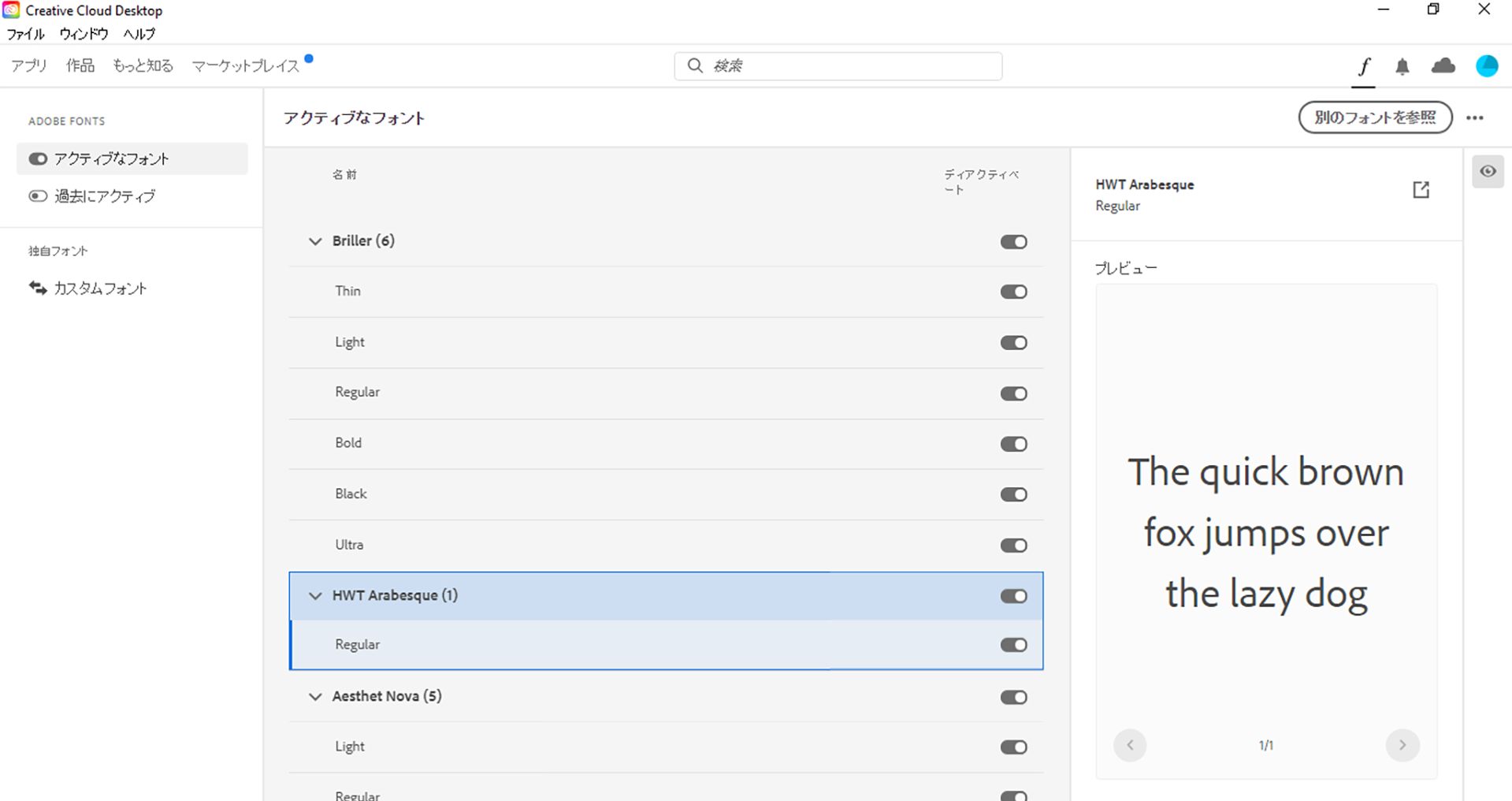
Task: Select the Briller Ultra row
Action: (666, 546)
